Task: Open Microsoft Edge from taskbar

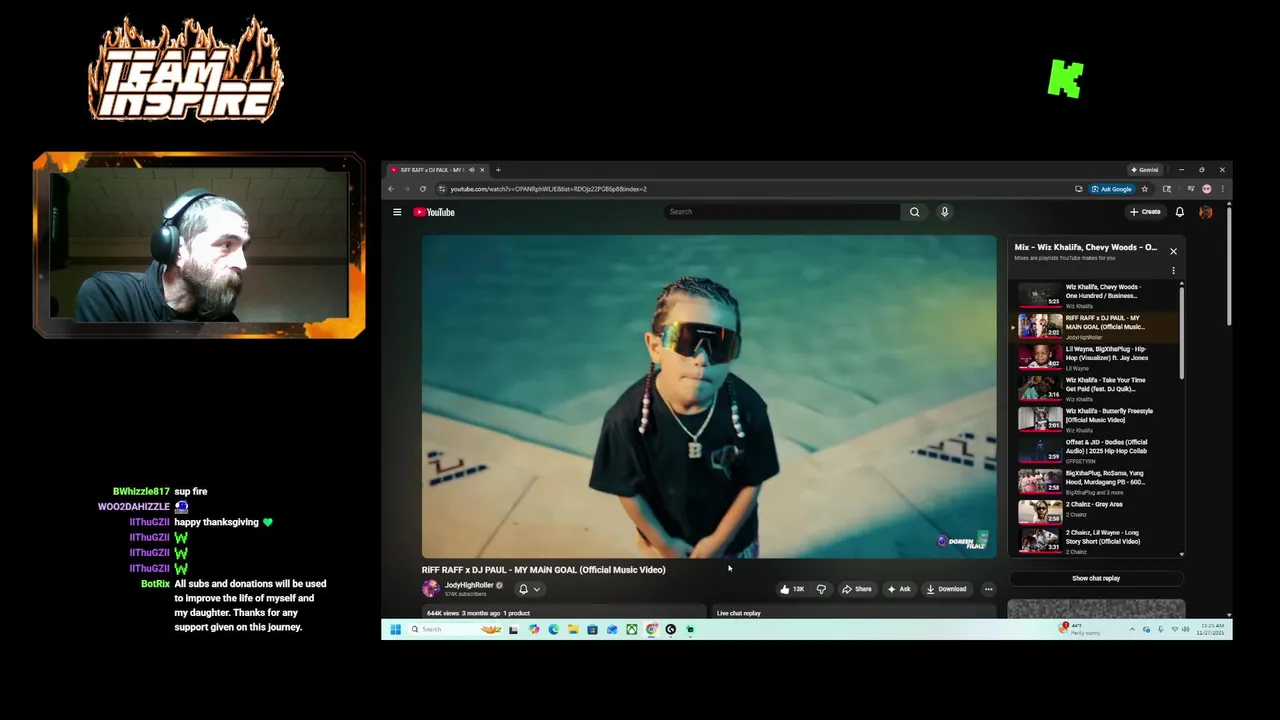Action: (553, 629)
